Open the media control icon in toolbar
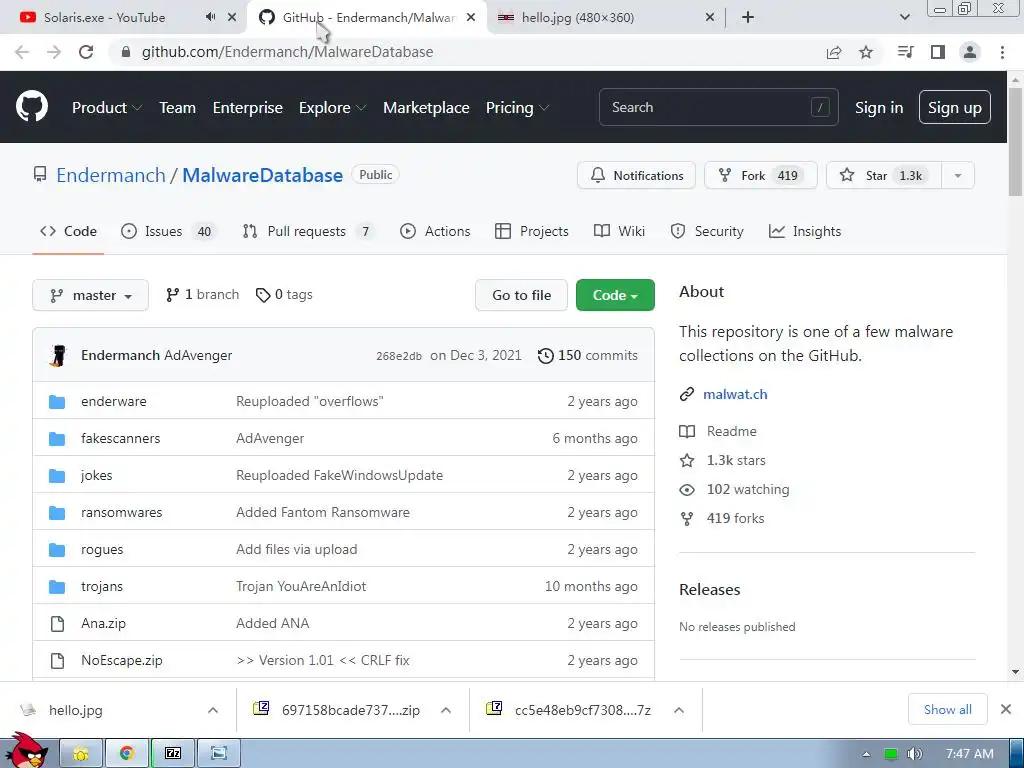Screen dimensions: 1024x768 point(905,52)
